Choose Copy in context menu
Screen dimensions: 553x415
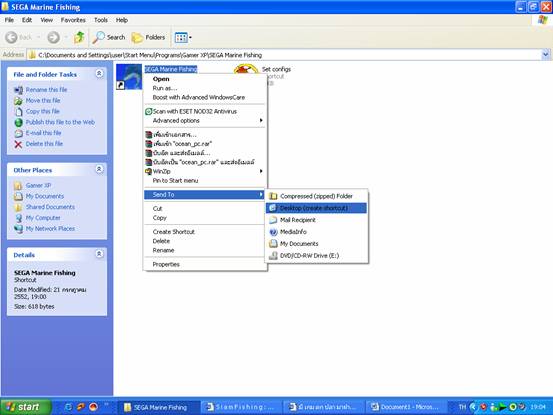tap(205, 218)
